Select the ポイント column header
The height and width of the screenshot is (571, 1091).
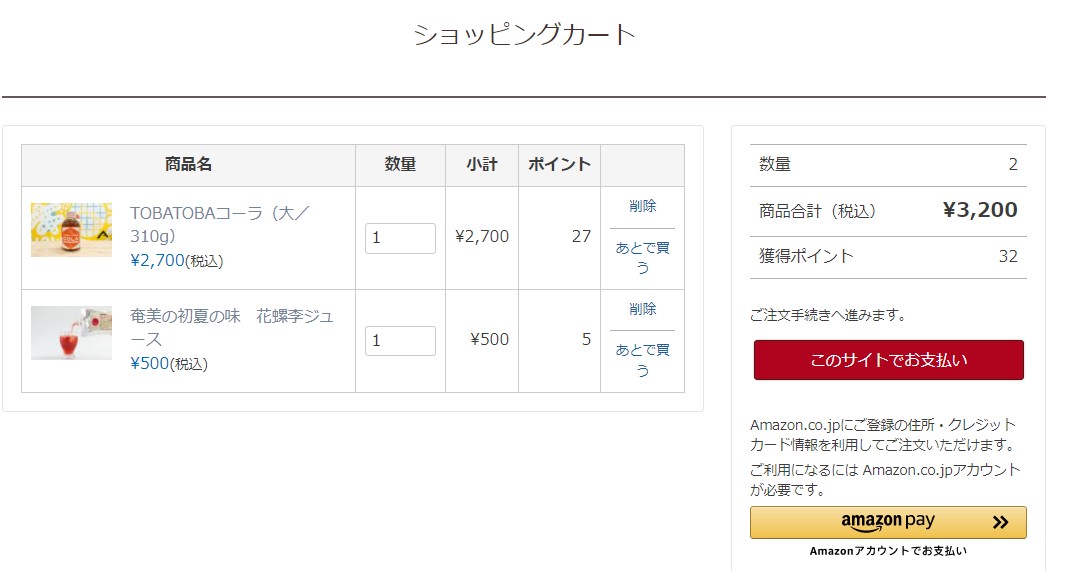coord(559,165)
